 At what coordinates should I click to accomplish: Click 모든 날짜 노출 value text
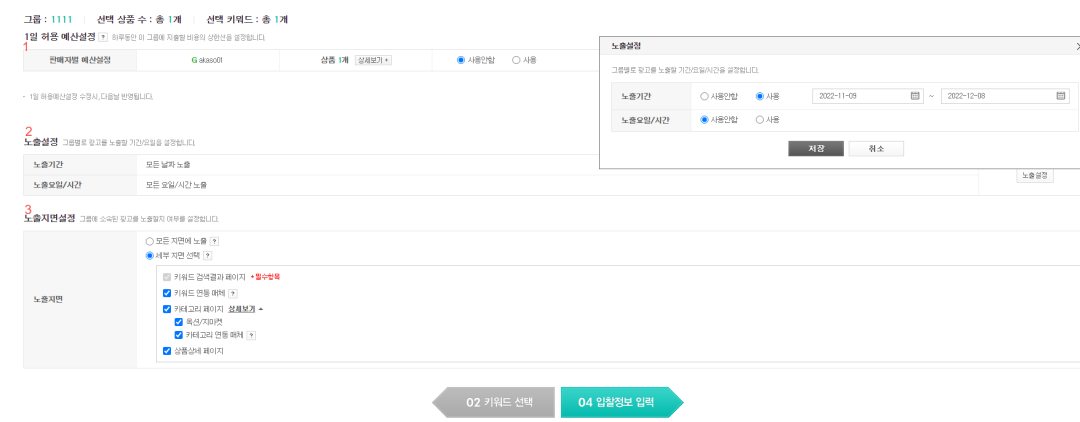(168, 165)
